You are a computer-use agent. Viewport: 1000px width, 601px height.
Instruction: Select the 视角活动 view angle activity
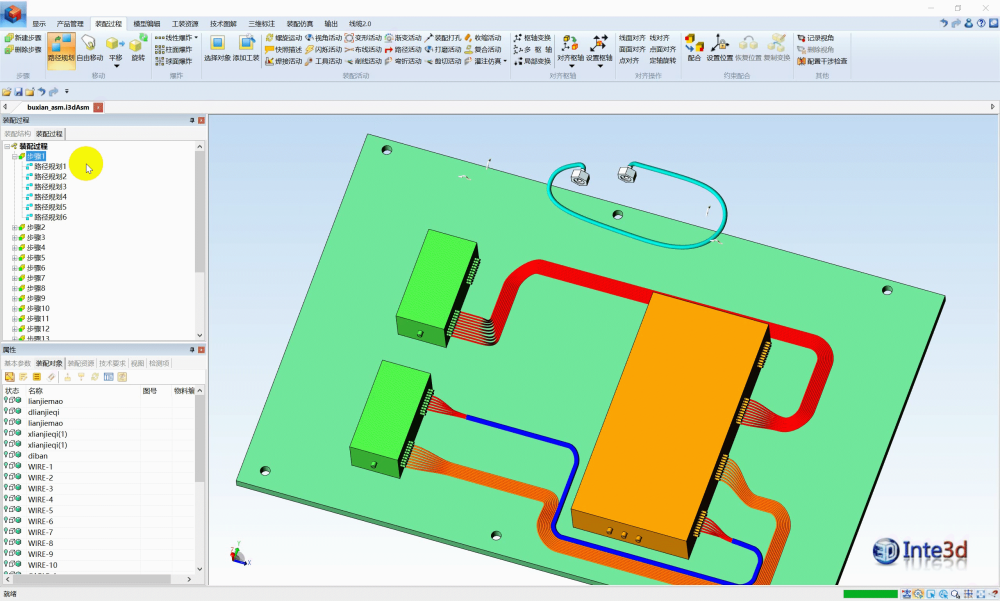(x=324, y=38)
